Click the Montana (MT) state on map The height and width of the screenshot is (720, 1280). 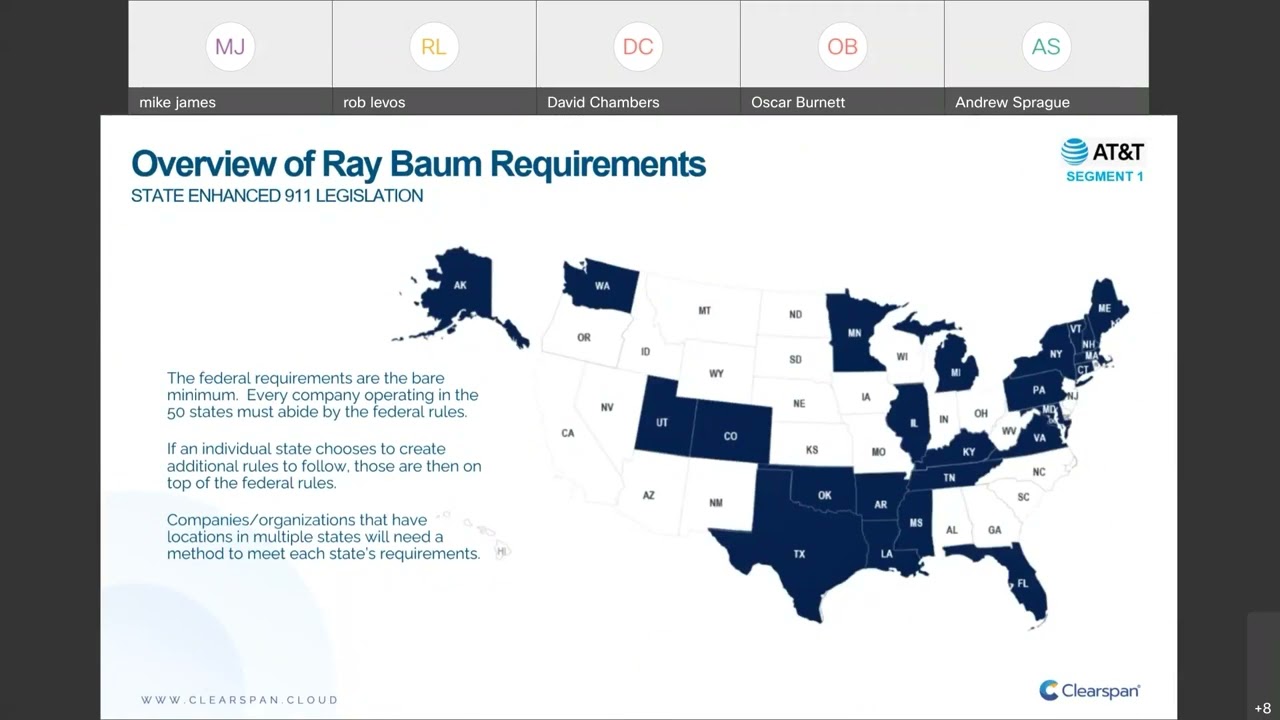(x=705, y=311)
